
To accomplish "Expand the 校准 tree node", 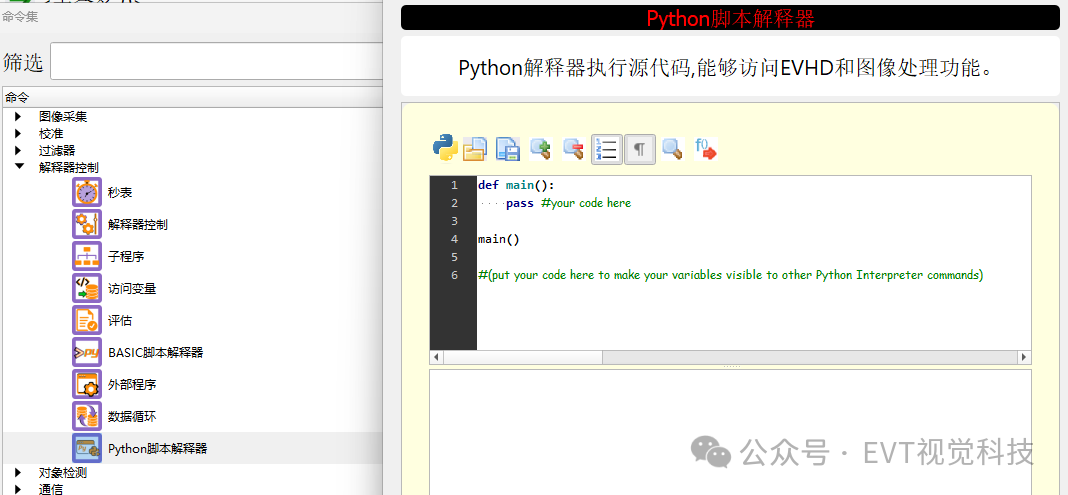I will (x=18, y=133).
